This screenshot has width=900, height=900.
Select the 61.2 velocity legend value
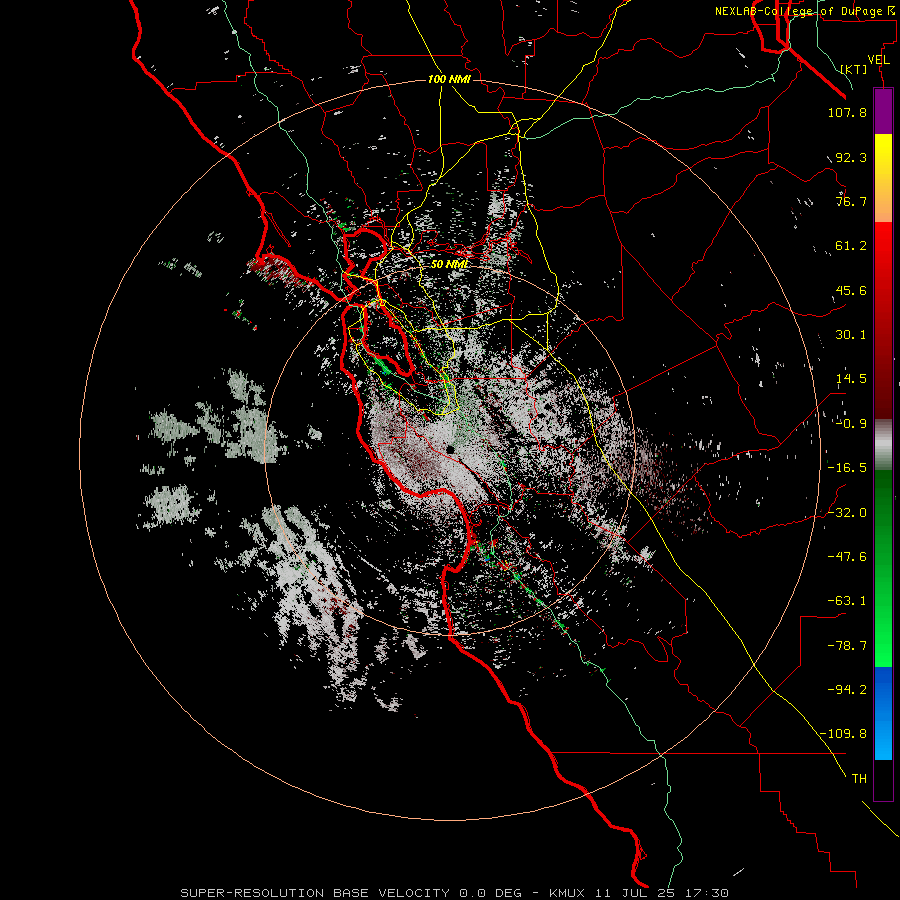851,246
